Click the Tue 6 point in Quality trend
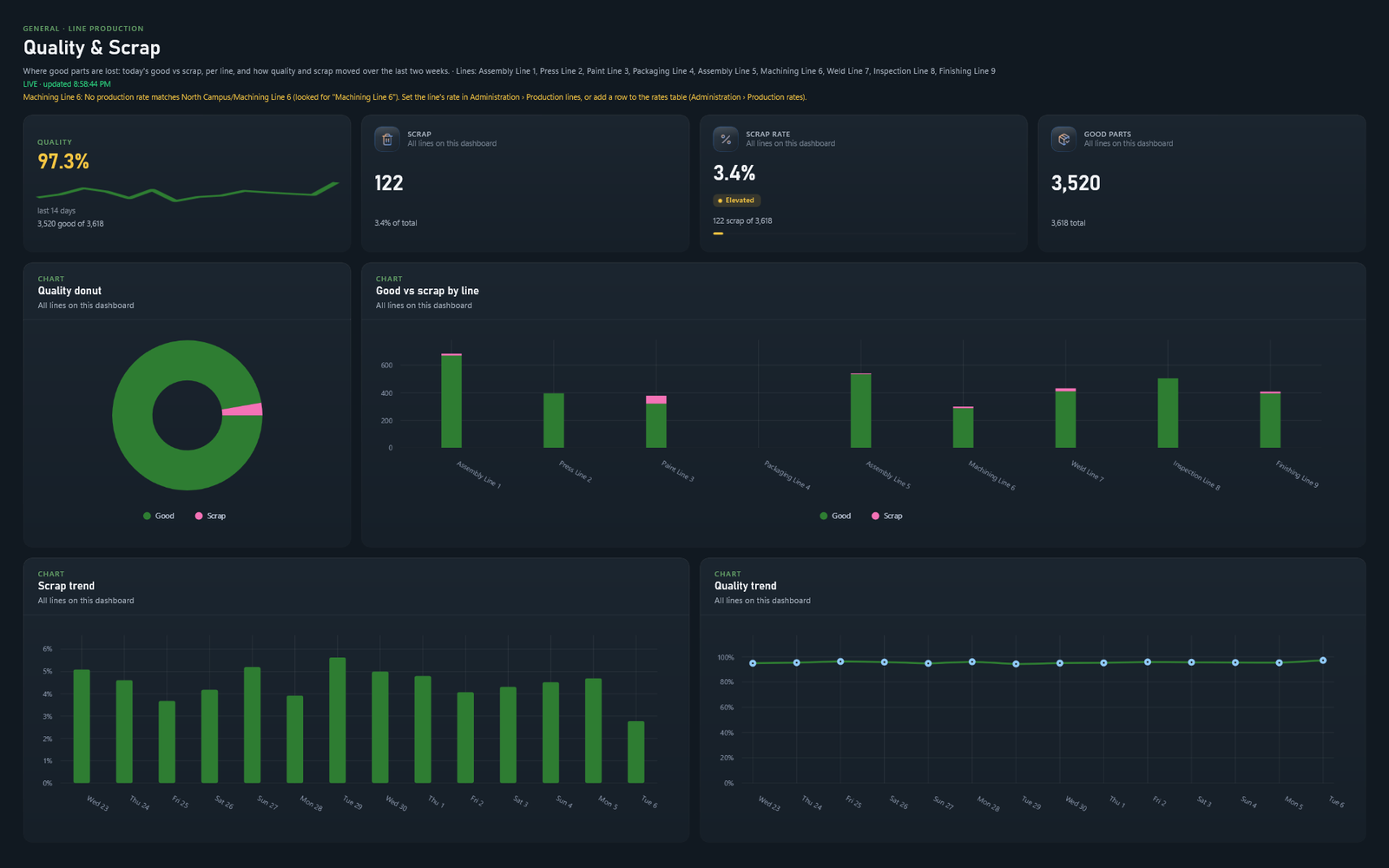Viewport: 1389px width, 868px height. [x=1323, y=661]
